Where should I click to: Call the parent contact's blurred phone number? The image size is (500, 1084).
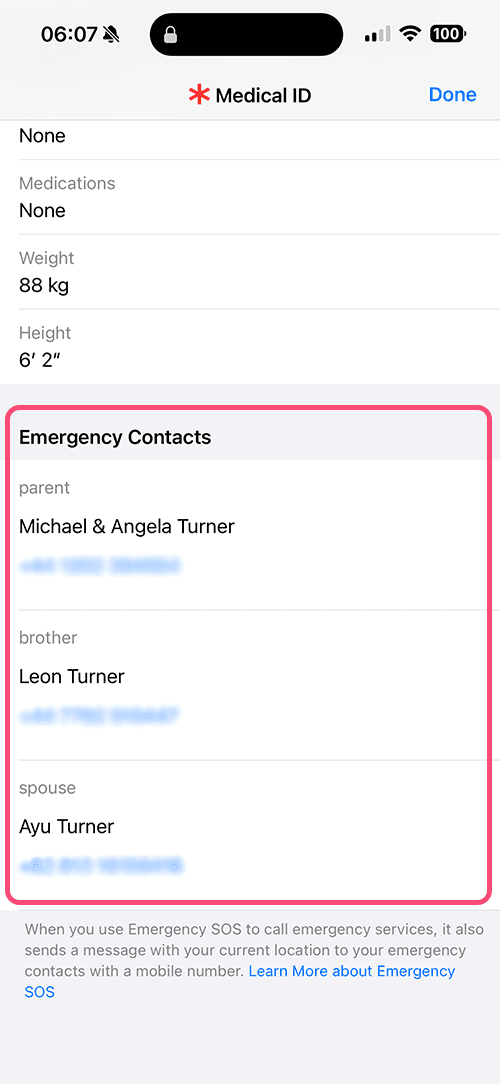point(100,567)
